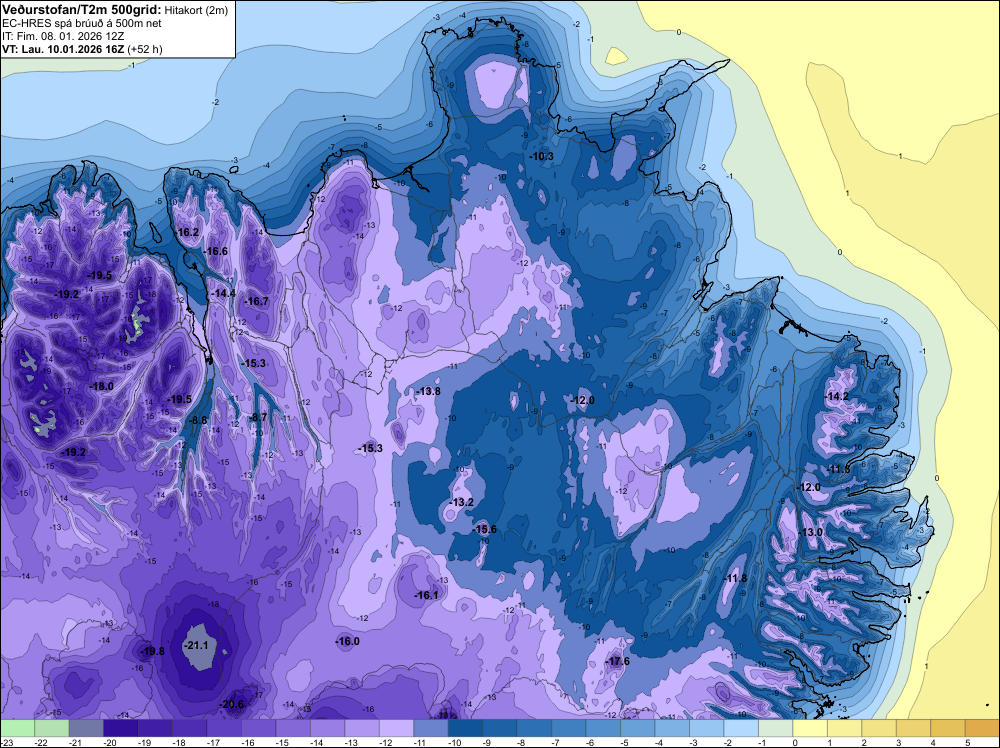
Task: Click the -10.3 temperature value
Action: (542, 156)
